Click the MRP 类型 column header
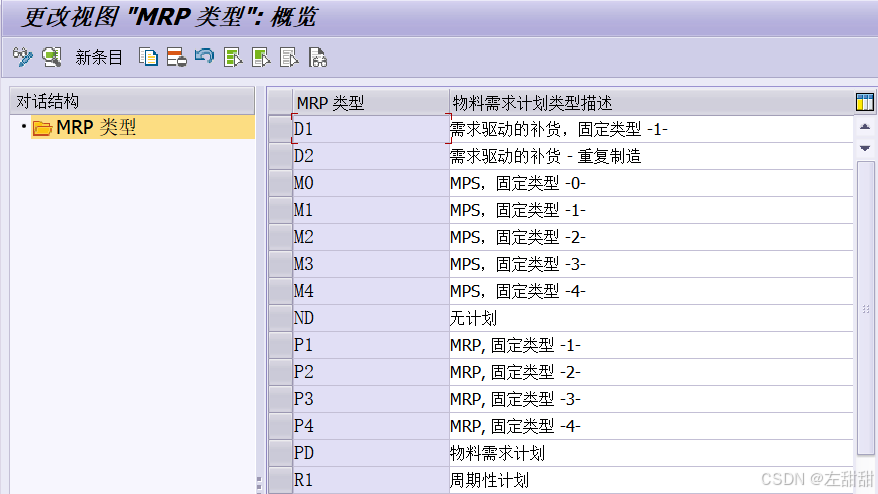878x494 pixels. (370, 102)
